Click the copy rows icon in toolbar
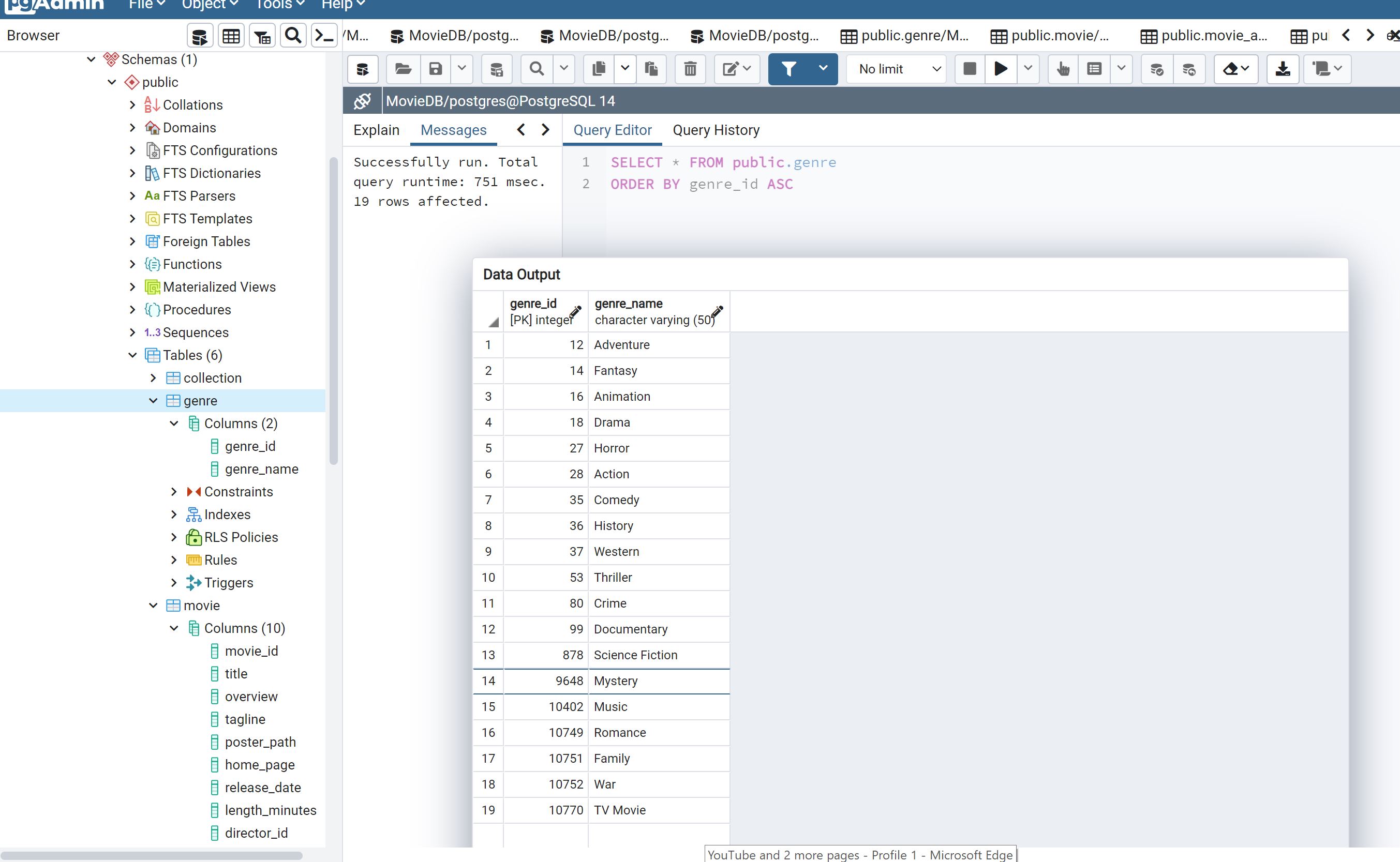Viewport: 1400px width, 862px height. click(x=598, y=68)
